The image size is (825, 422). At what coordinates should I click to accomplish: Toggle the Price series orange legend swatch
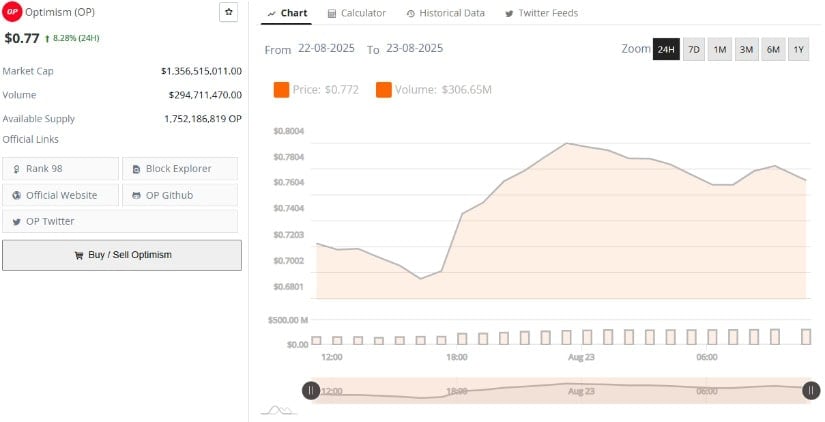pos(281,90)
